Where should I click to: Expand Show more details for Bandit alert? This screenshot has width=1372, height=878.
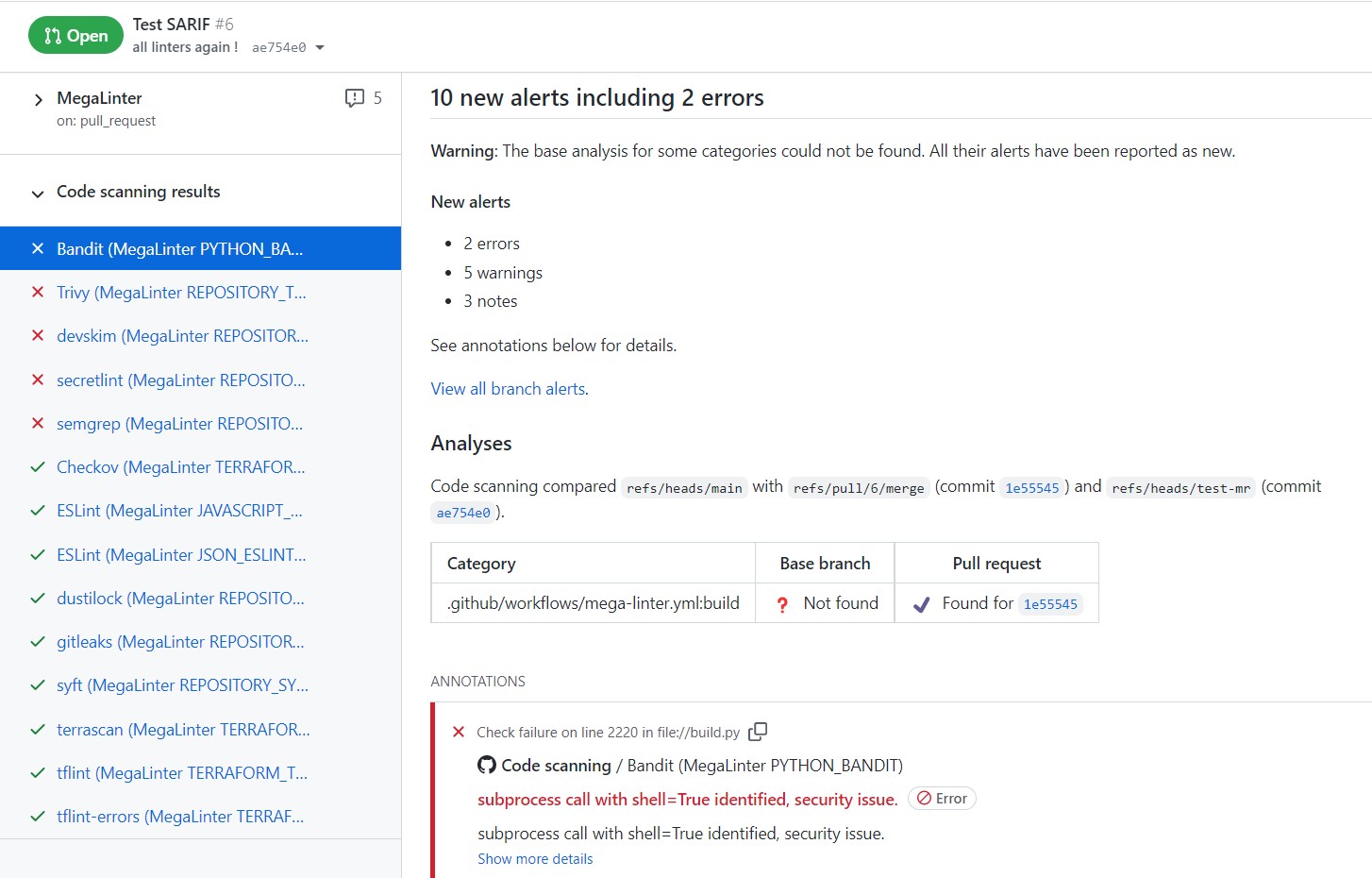[x=535, y=859]
